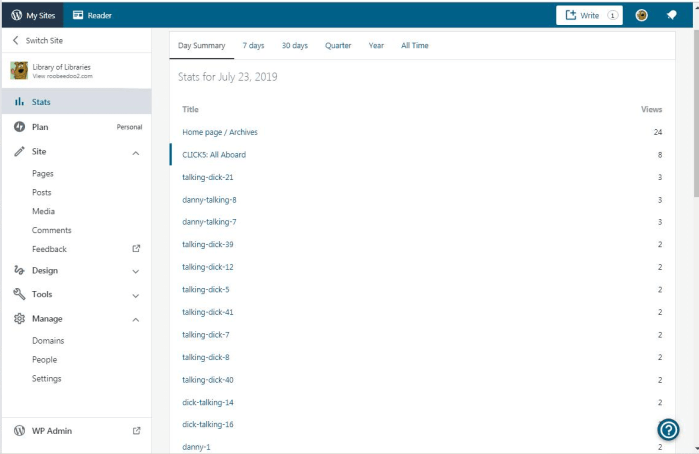Open Comments in sidebar
Viewport: 699px width, 454px height.
tap(51, 230)
